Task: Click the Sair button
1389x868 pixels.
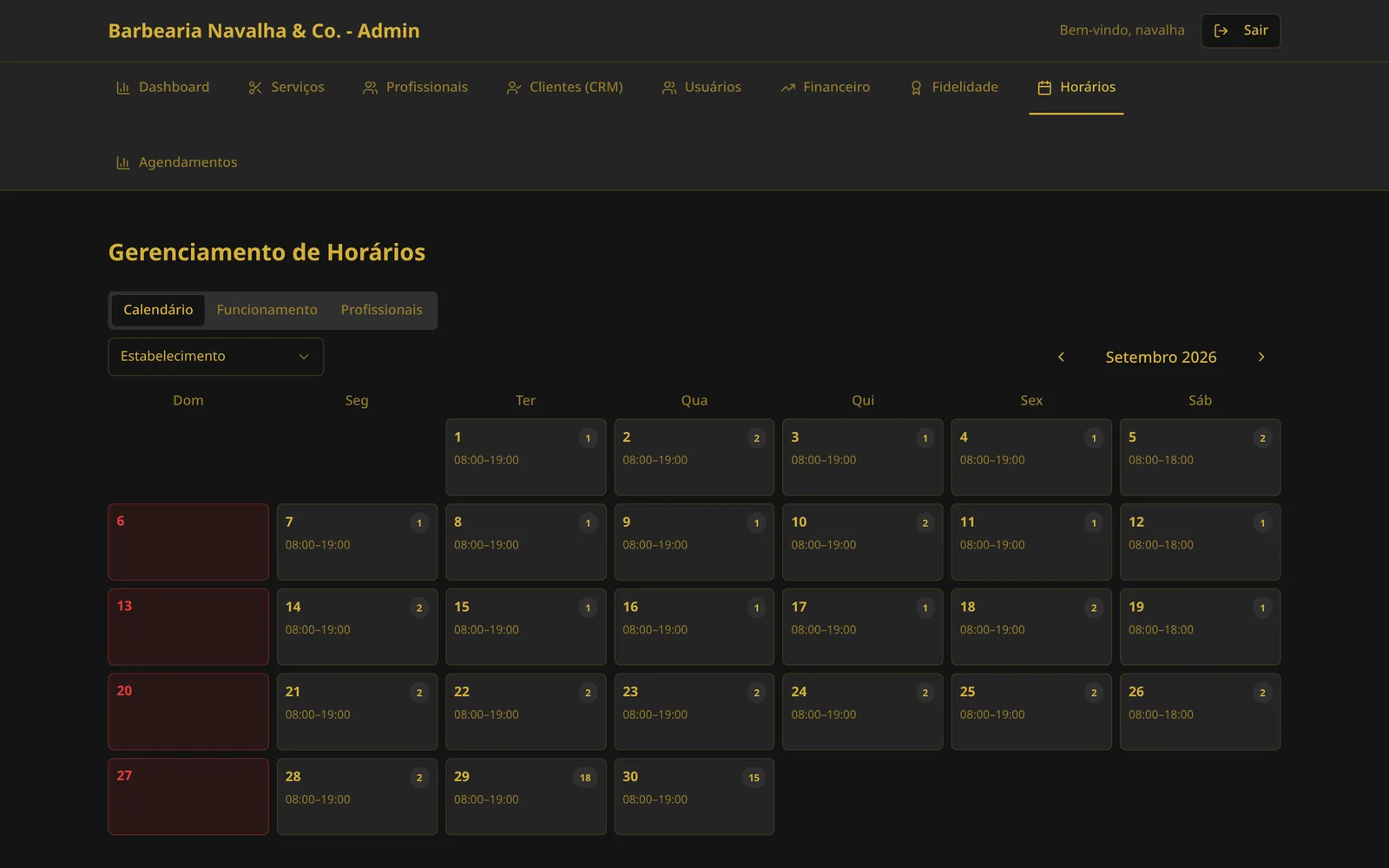Action: click(x=1241, y=30)
